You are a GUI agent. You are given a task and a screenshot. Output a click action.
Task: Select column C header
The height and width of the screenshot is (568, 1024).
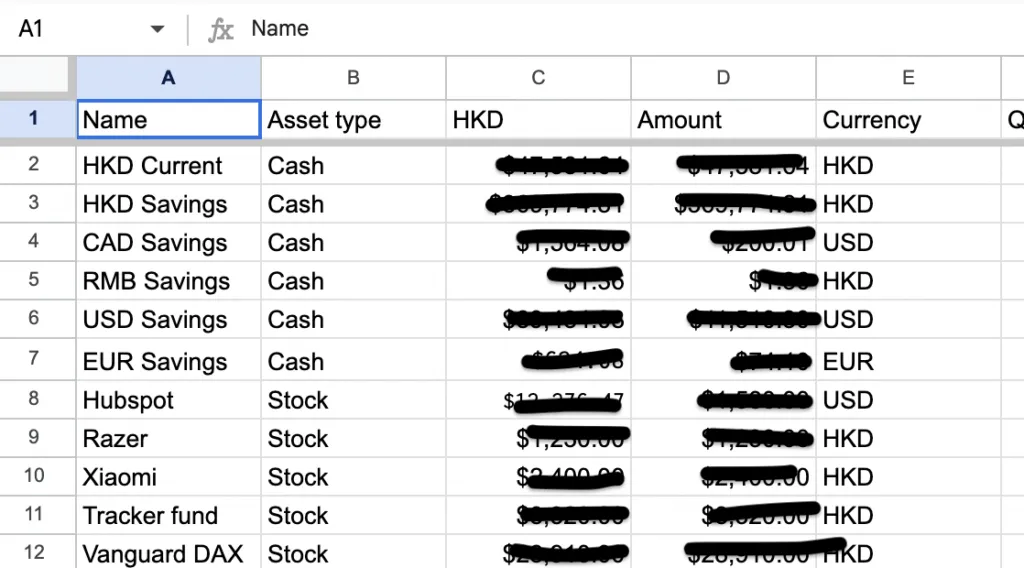538,78
